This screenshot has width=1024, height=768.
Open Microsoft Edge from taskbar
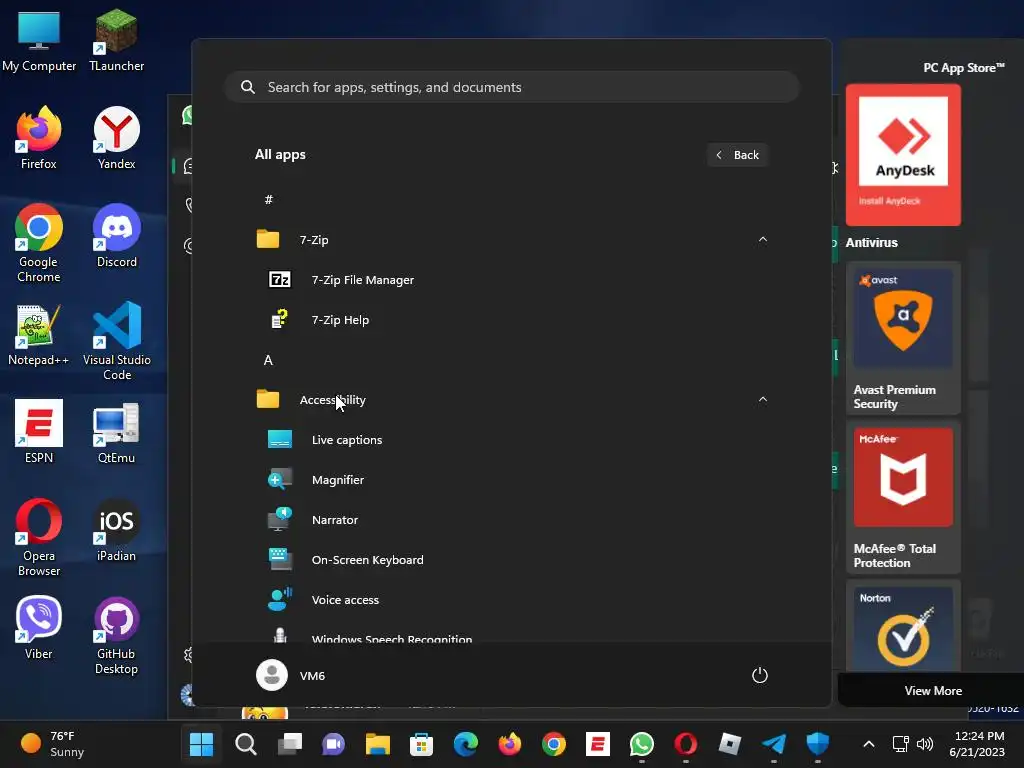coord(466,744)
